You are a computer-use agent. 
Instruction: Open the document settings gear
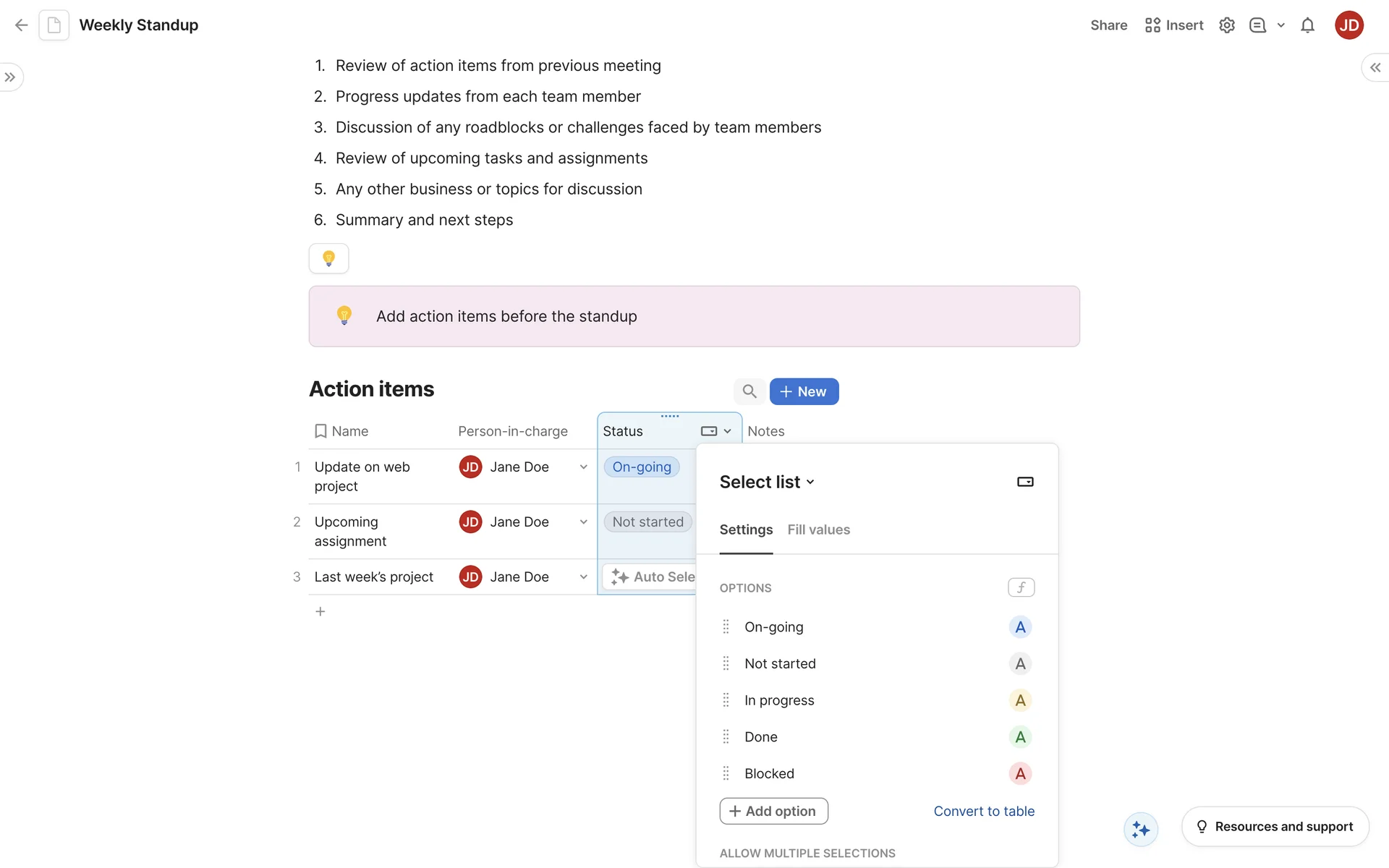(x=1226, y=25)
